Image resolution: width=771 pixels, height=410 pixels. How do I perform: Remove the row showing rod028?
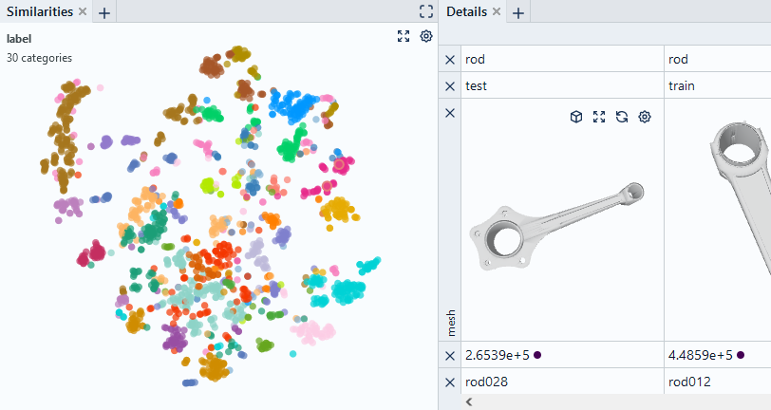[x=450, y=382]
